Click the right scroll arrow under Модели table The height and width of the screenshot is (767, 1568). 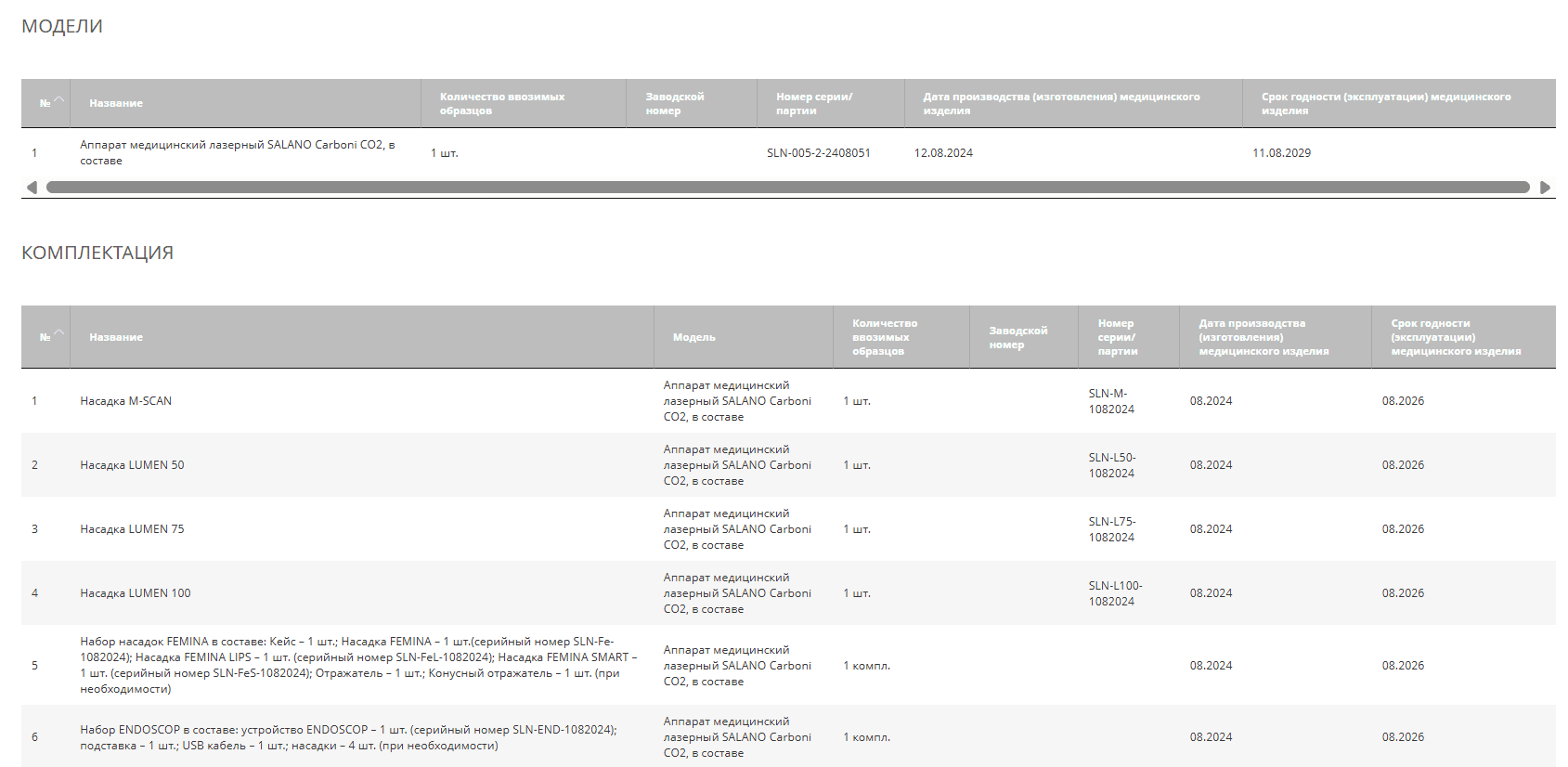1545,188
